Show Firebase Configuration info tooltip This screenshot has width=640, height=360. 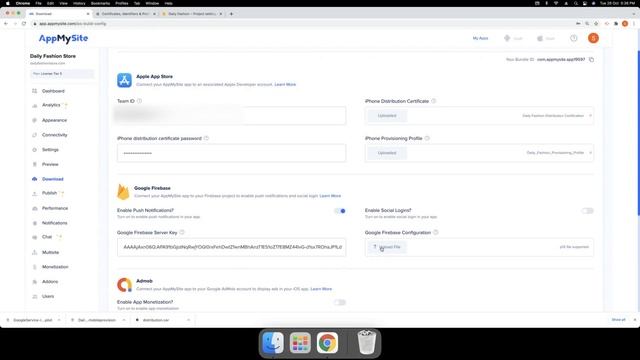click(436, 233)
